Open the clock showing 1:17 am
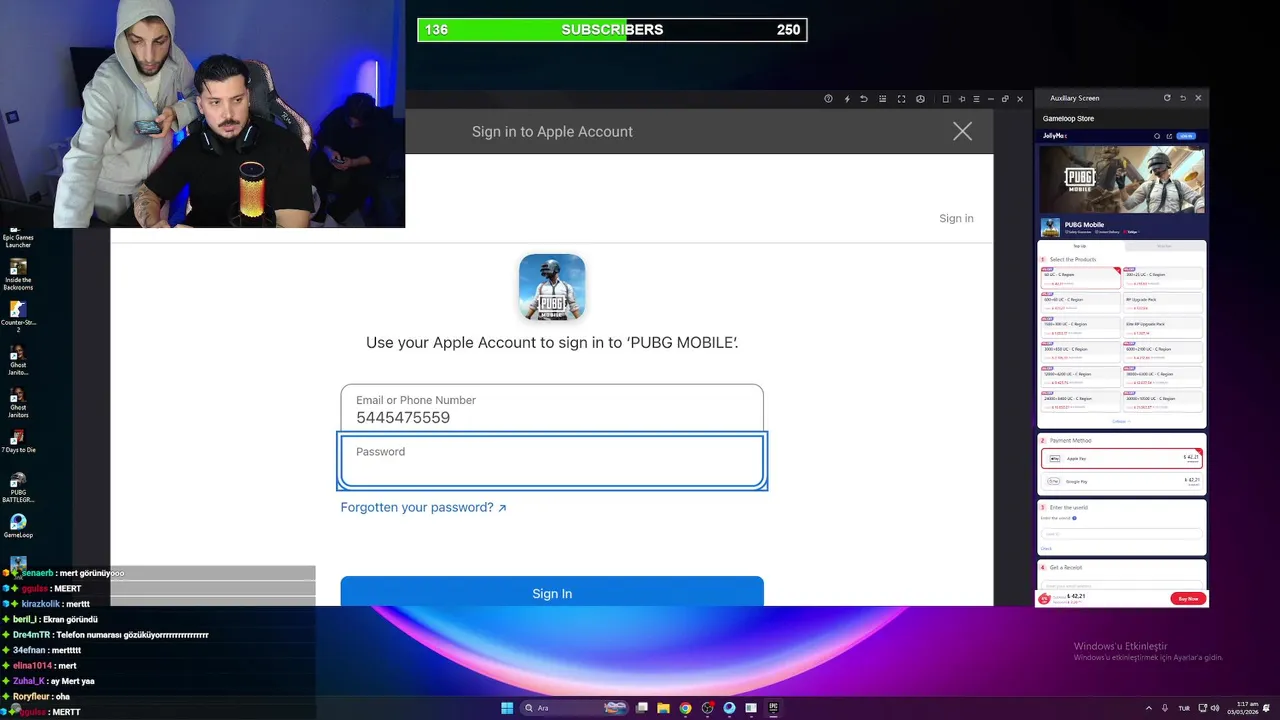Image resolution: width=1280 pixels, height=720 pixels. [1244, 708]
